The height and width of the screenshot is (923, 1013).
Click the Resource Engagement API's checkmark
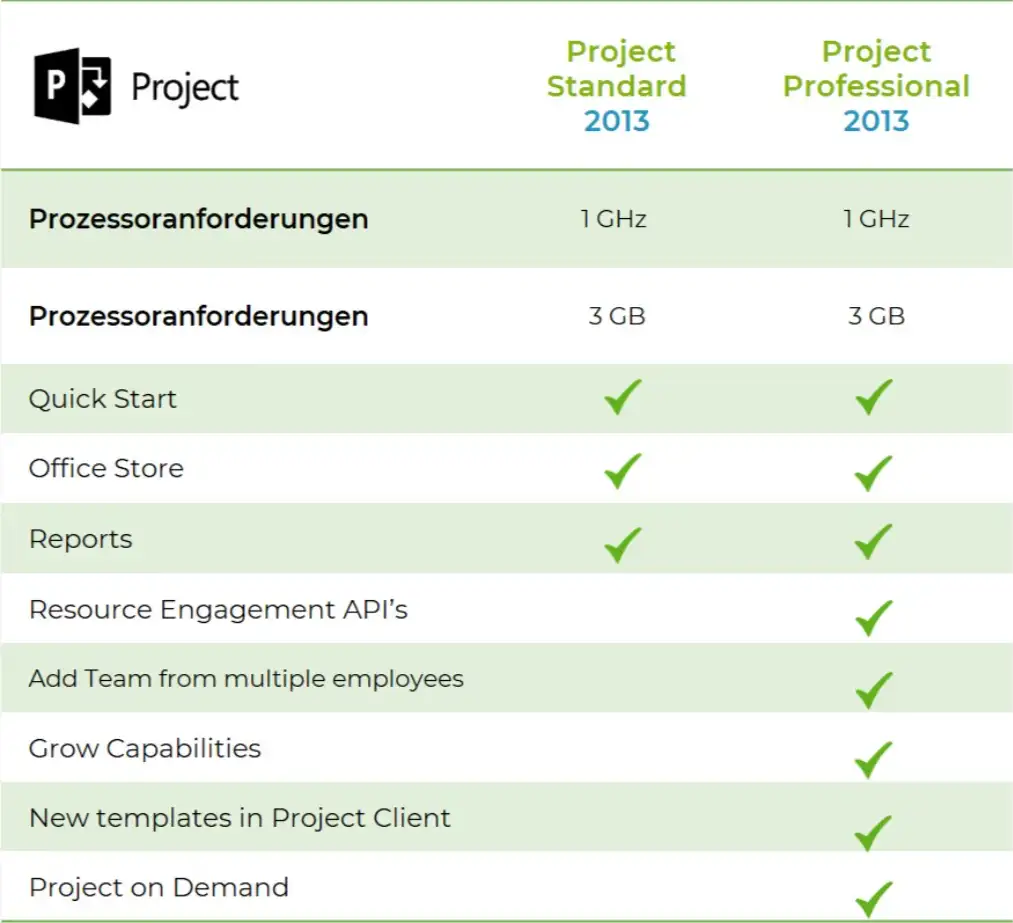[874, 619]
